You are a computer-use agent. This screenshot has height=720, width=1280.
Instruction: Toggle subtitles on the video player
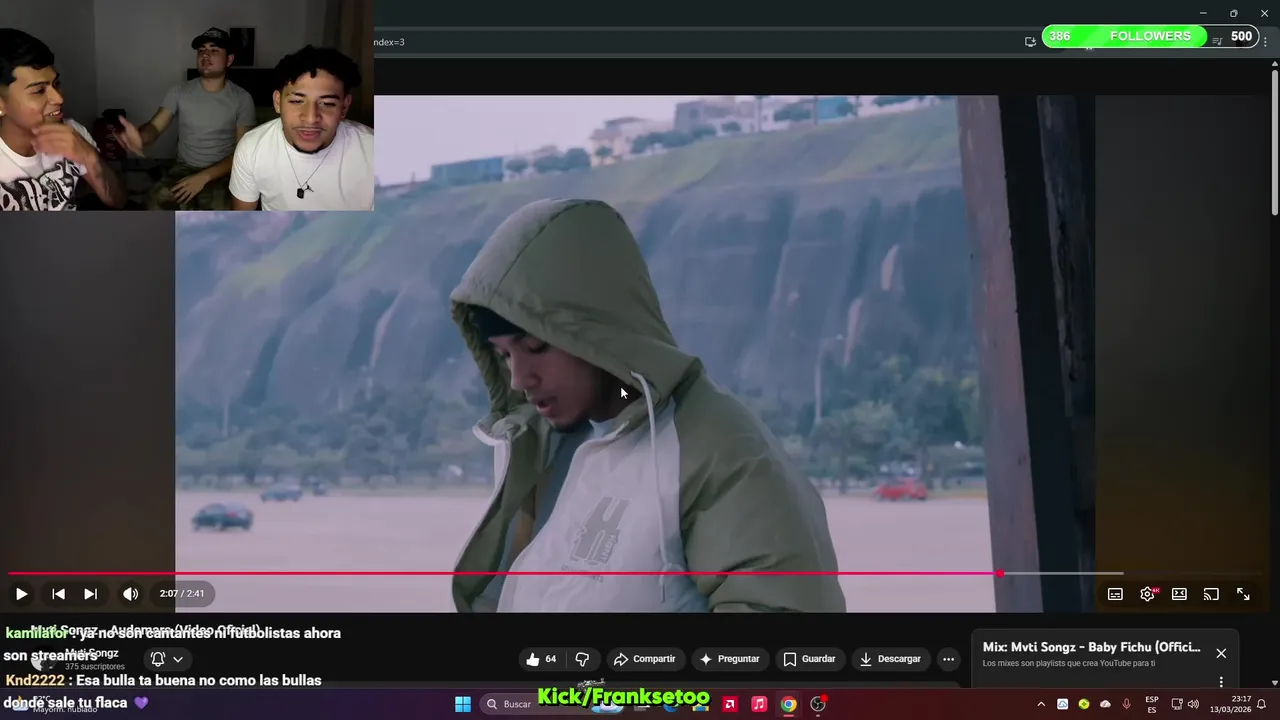point(1115,594)
